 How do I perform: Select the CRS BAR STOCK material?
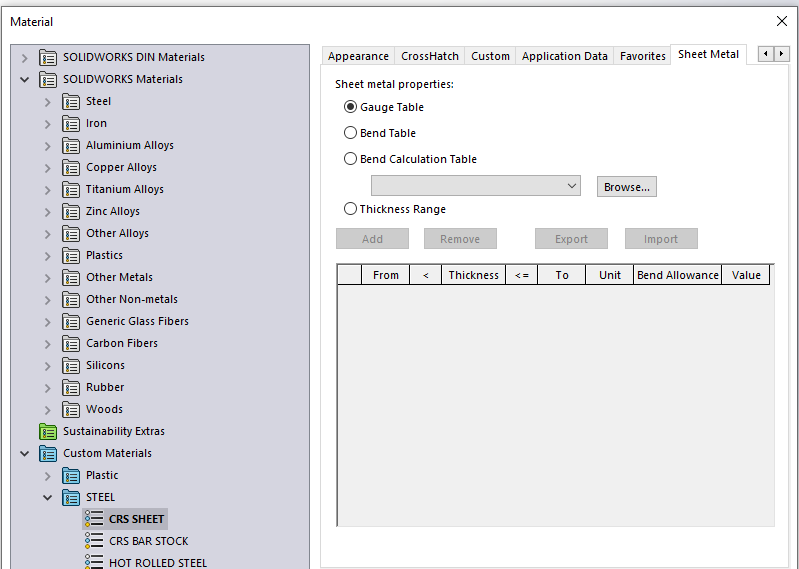(148, 541)
